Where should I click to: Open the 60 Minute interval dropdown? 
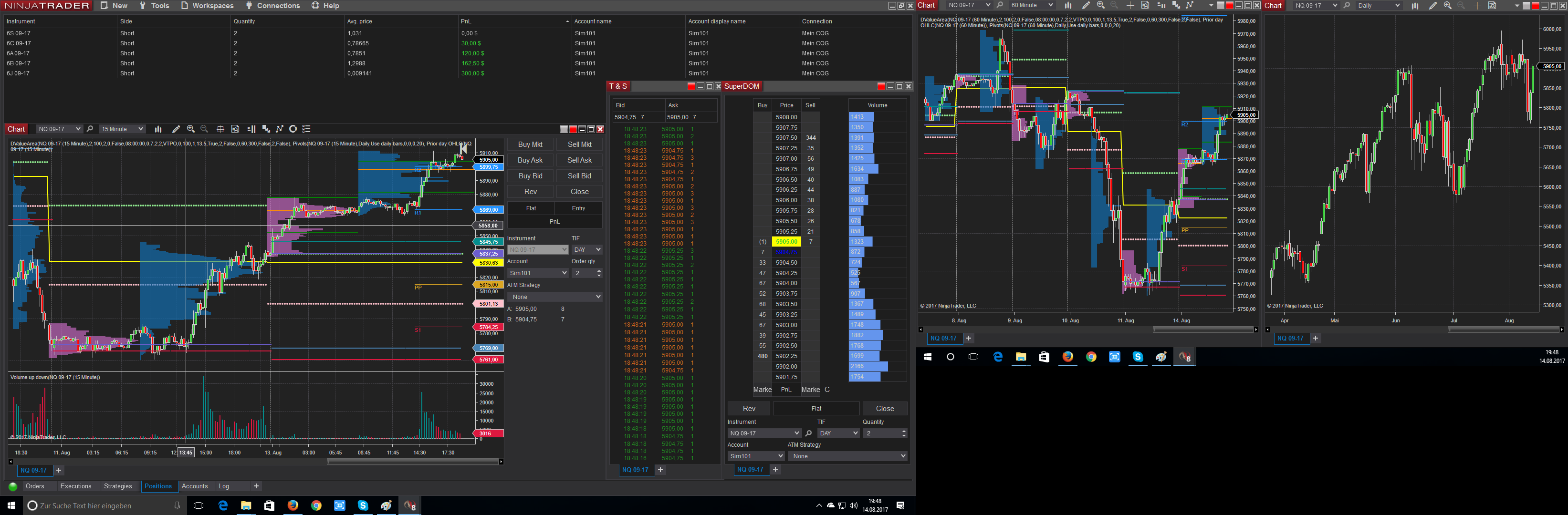click(x=1032, y=5)
